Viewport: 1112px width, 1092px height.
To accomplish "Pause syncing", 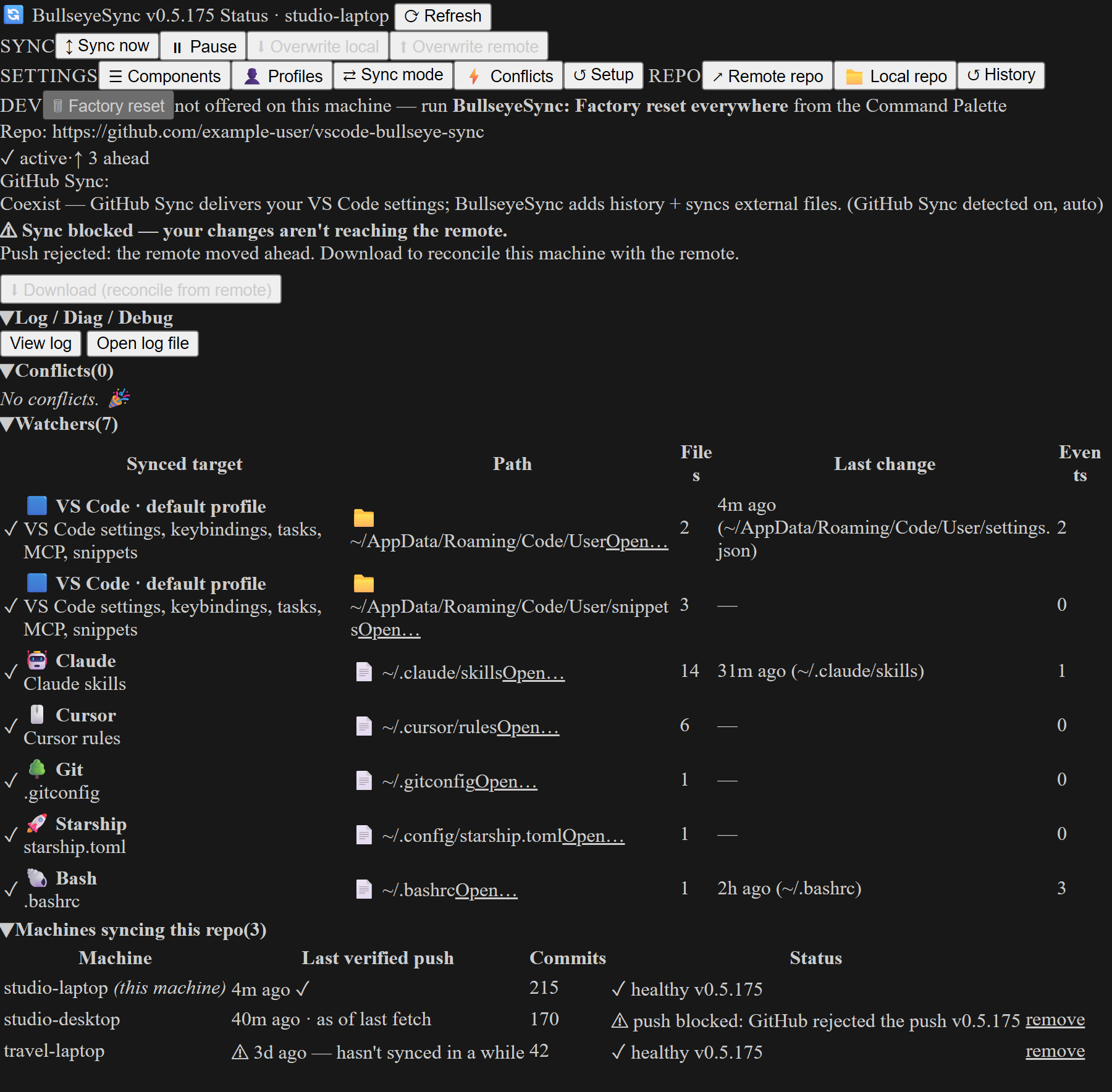I will (x=203, y=46).
